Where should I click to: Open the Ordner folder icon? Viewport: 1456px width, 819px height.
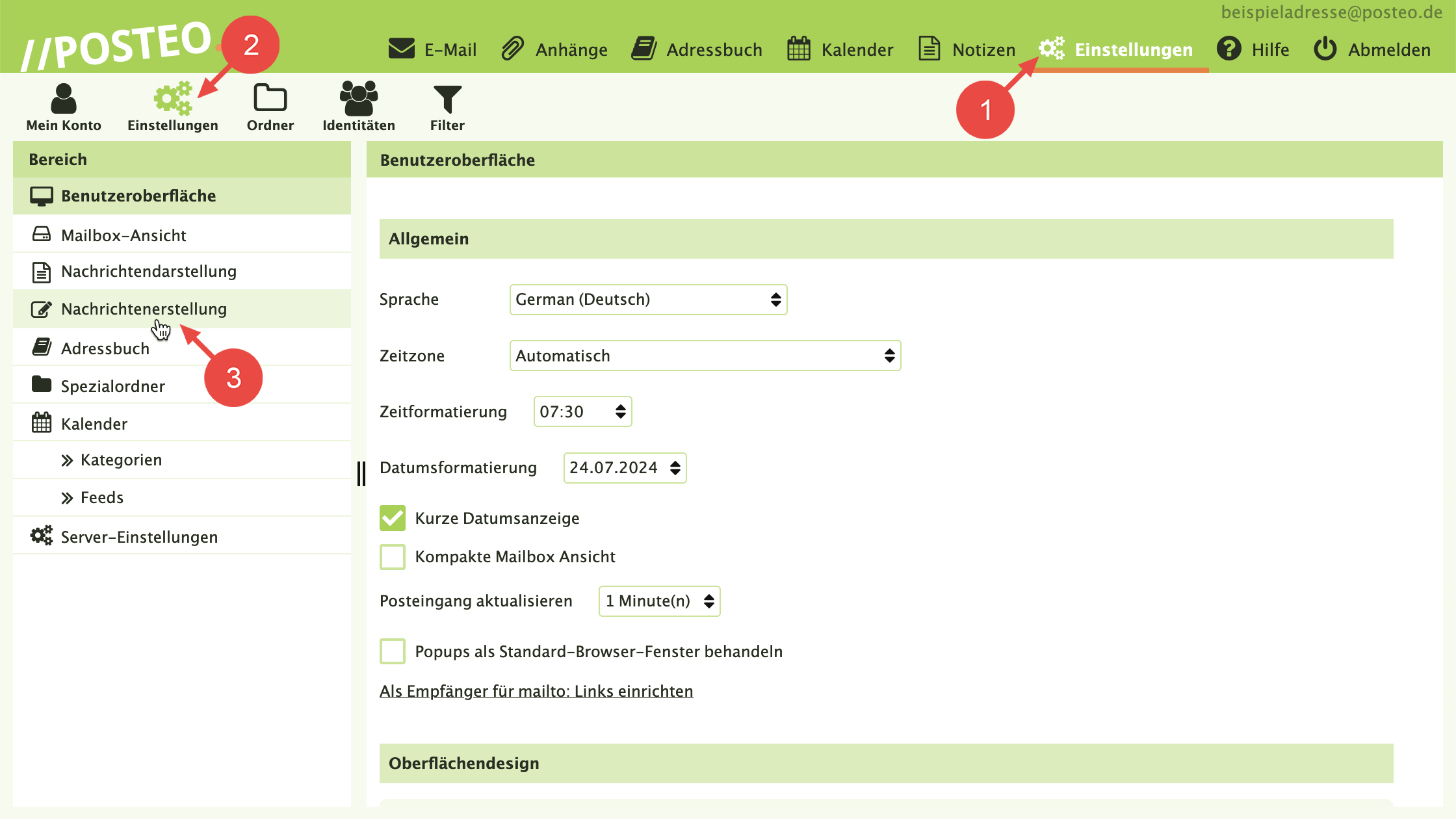(x=270, y=98)
